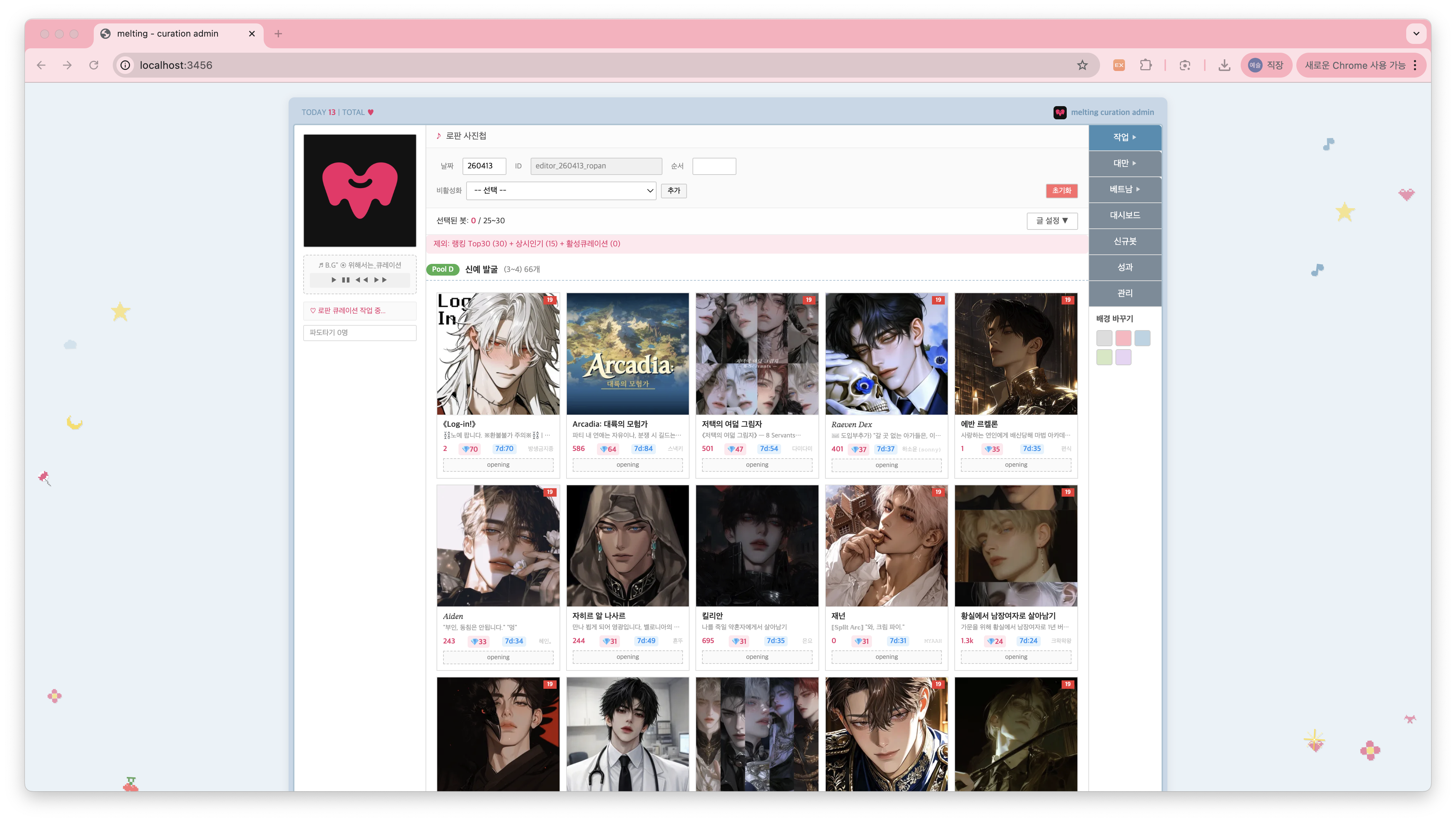Switch to the 신규봇 tab

1124,241
